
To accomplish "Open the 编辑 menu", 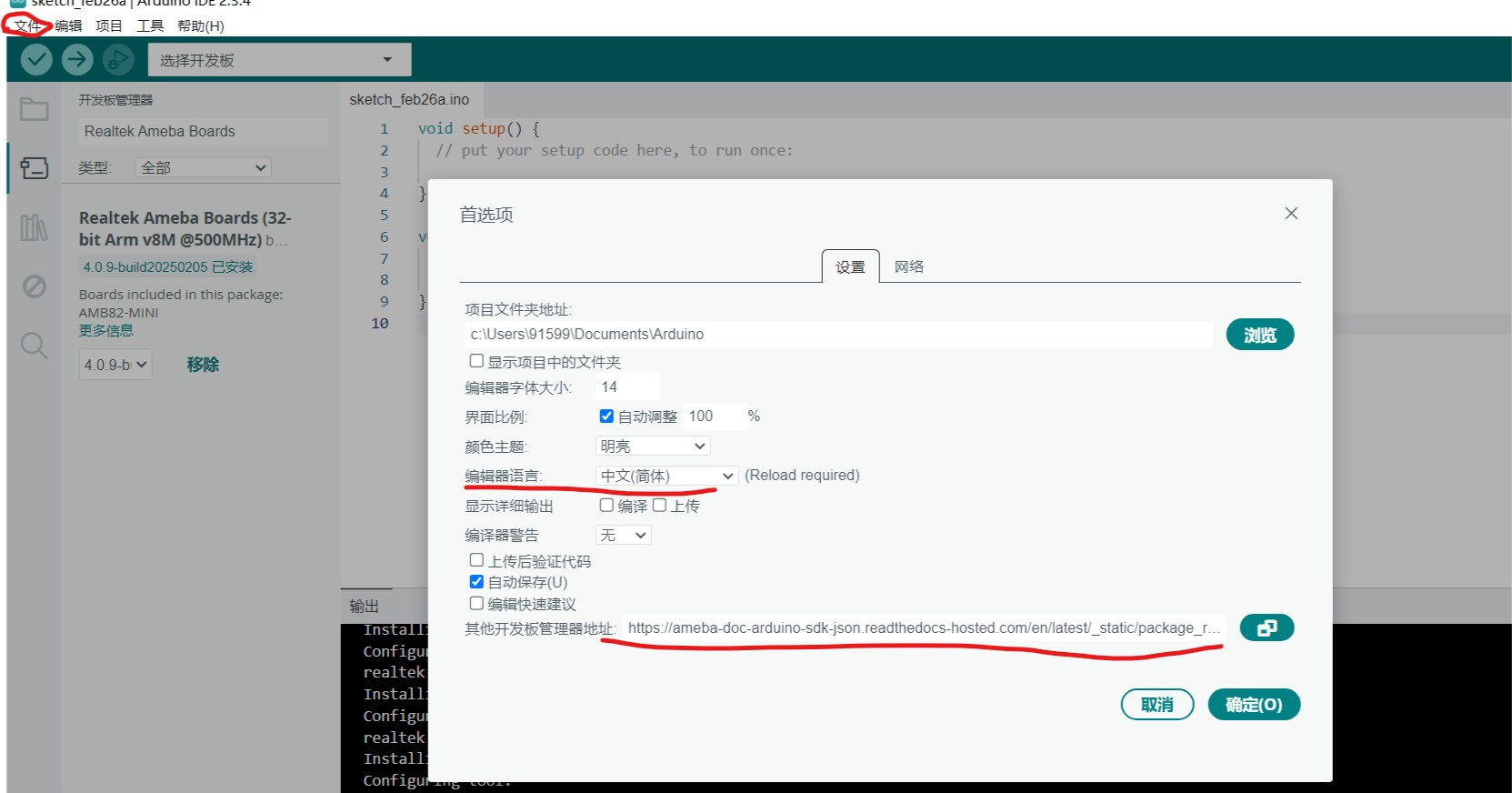I will [68, 25].
